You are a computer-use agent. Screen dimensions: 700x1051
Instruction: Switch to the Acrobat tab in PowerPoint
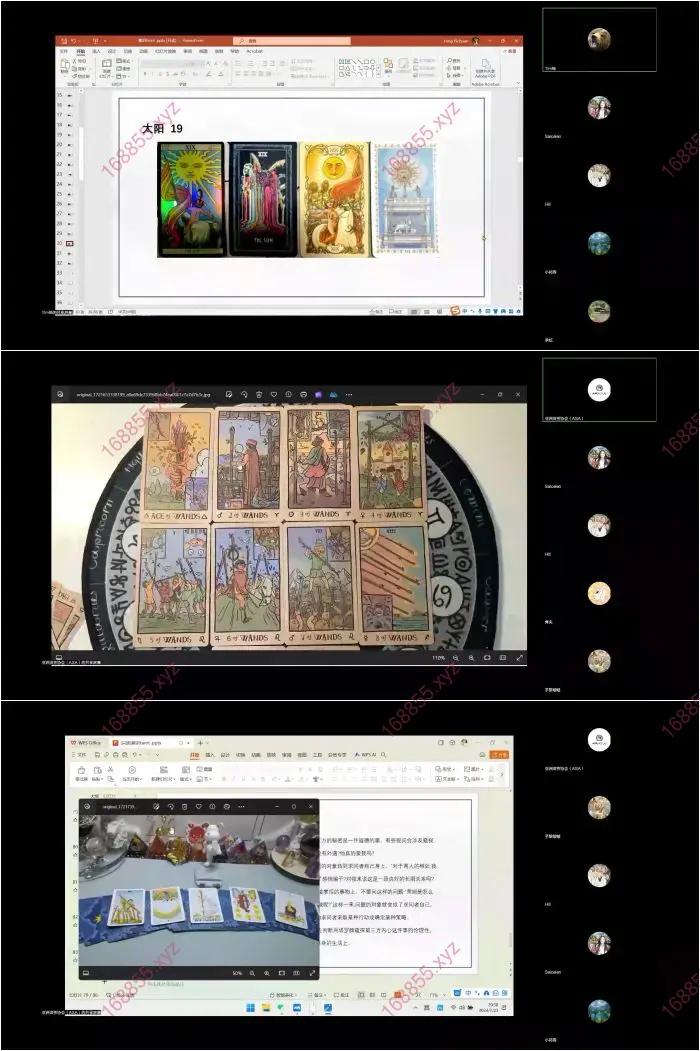pyautogui.click(x=255, y=50)
